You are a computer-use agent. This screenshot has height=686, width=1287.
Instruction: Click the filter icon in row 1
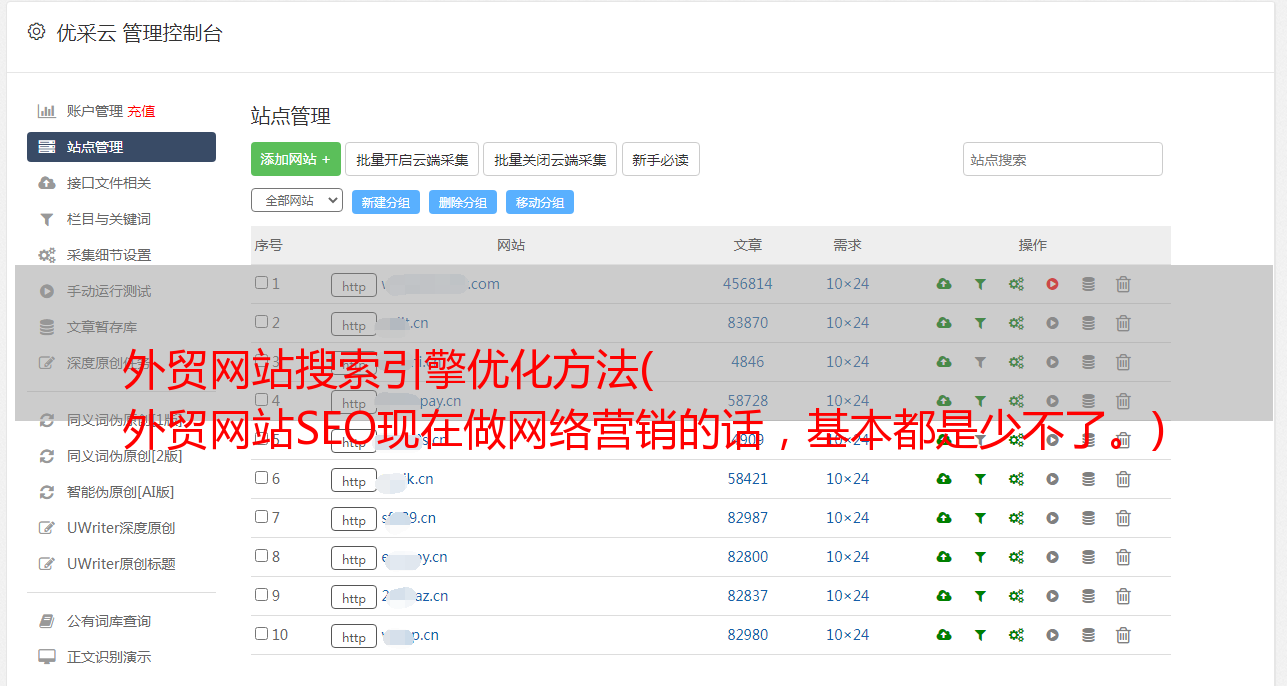tap(980, 284)
